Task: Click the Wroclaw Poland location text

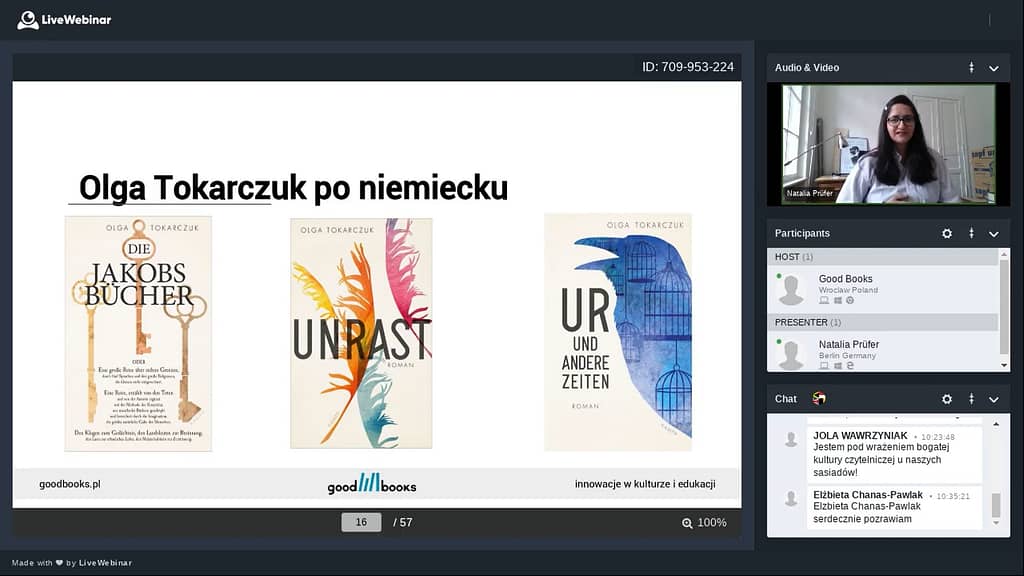Action: [x=848, y=290]
